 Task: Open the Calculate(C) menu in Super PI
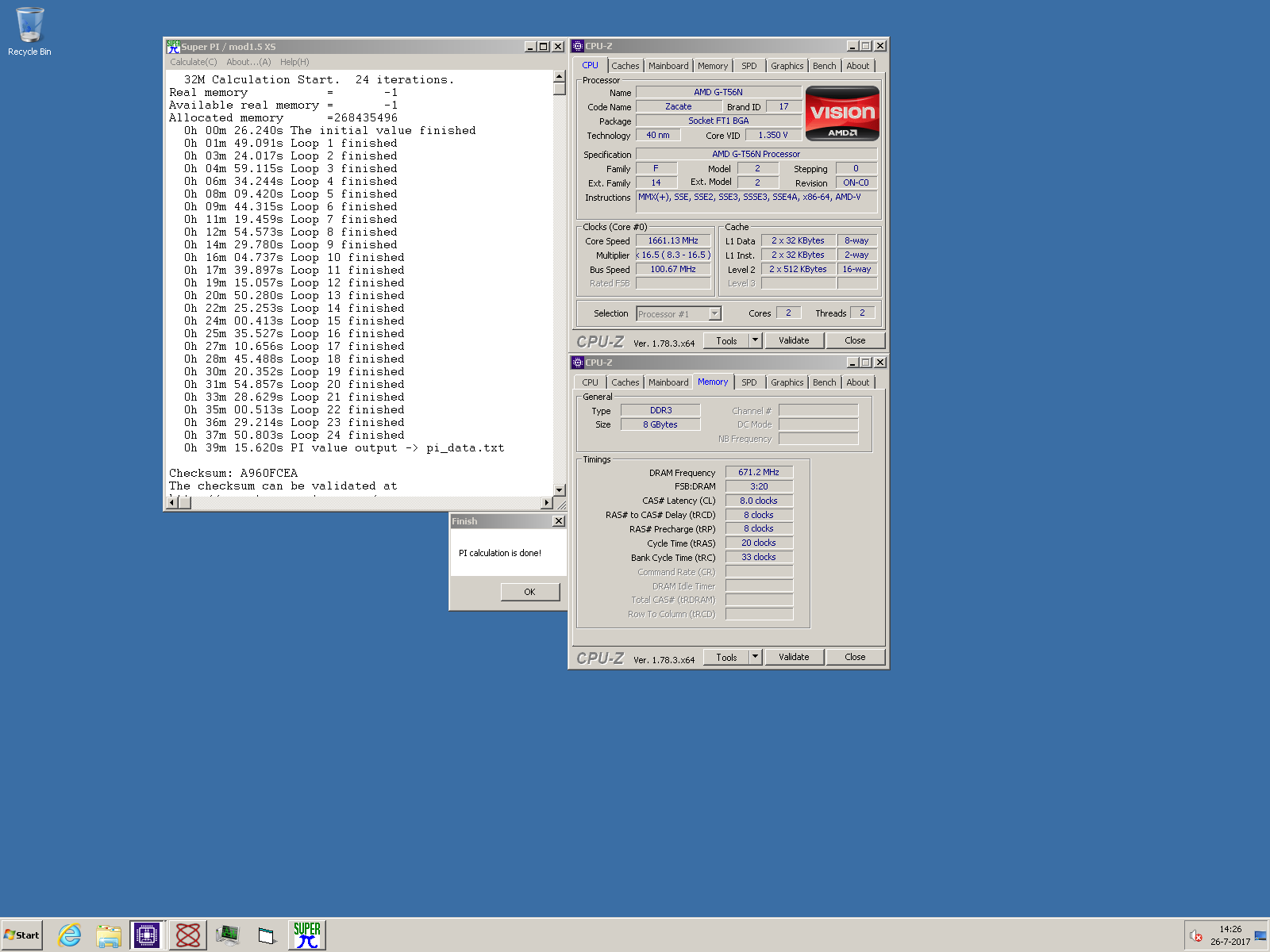point(193,62)
